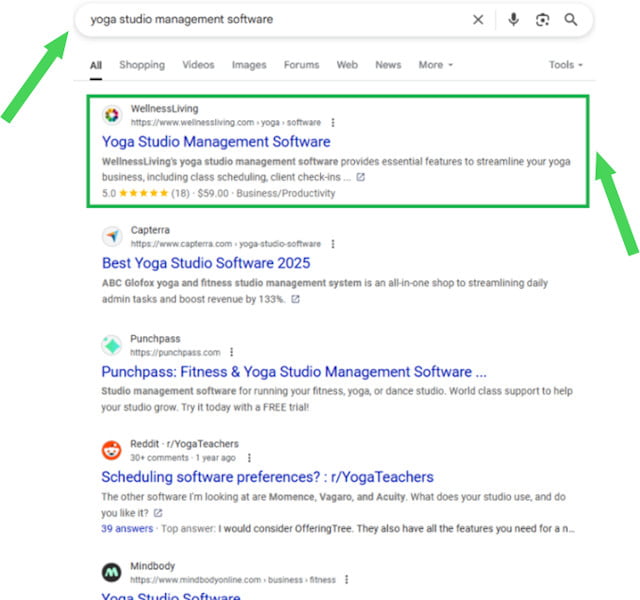This screenshot has width=640, height=600.
Task: Expand the More search filters dropdown
Action: [436, 65]
